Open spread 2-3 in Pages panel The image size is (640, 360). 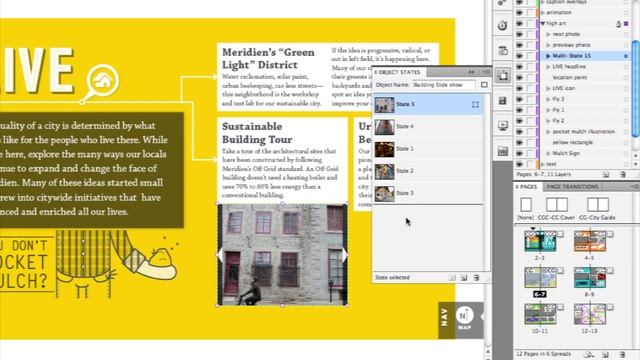(x=540, y=241)
